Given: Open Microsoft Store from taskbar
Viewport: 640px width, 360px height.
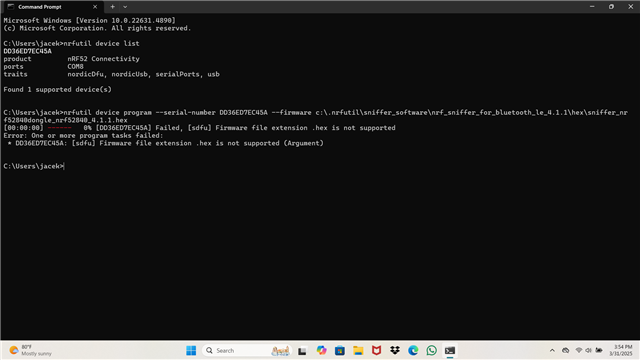Looking at the screenshot, I should [x=340, y=350].
